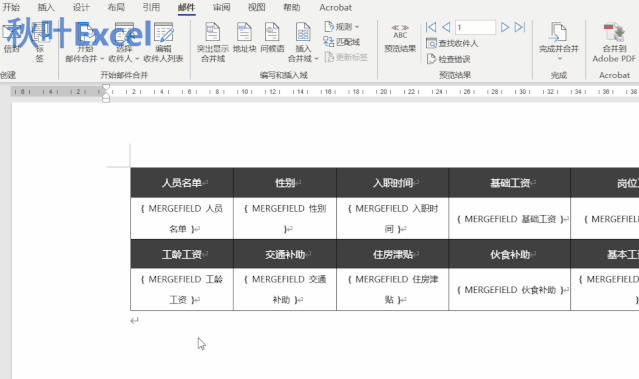639x379 pixels.
Task: Go to the first record arrow
Action: (431, 27)
